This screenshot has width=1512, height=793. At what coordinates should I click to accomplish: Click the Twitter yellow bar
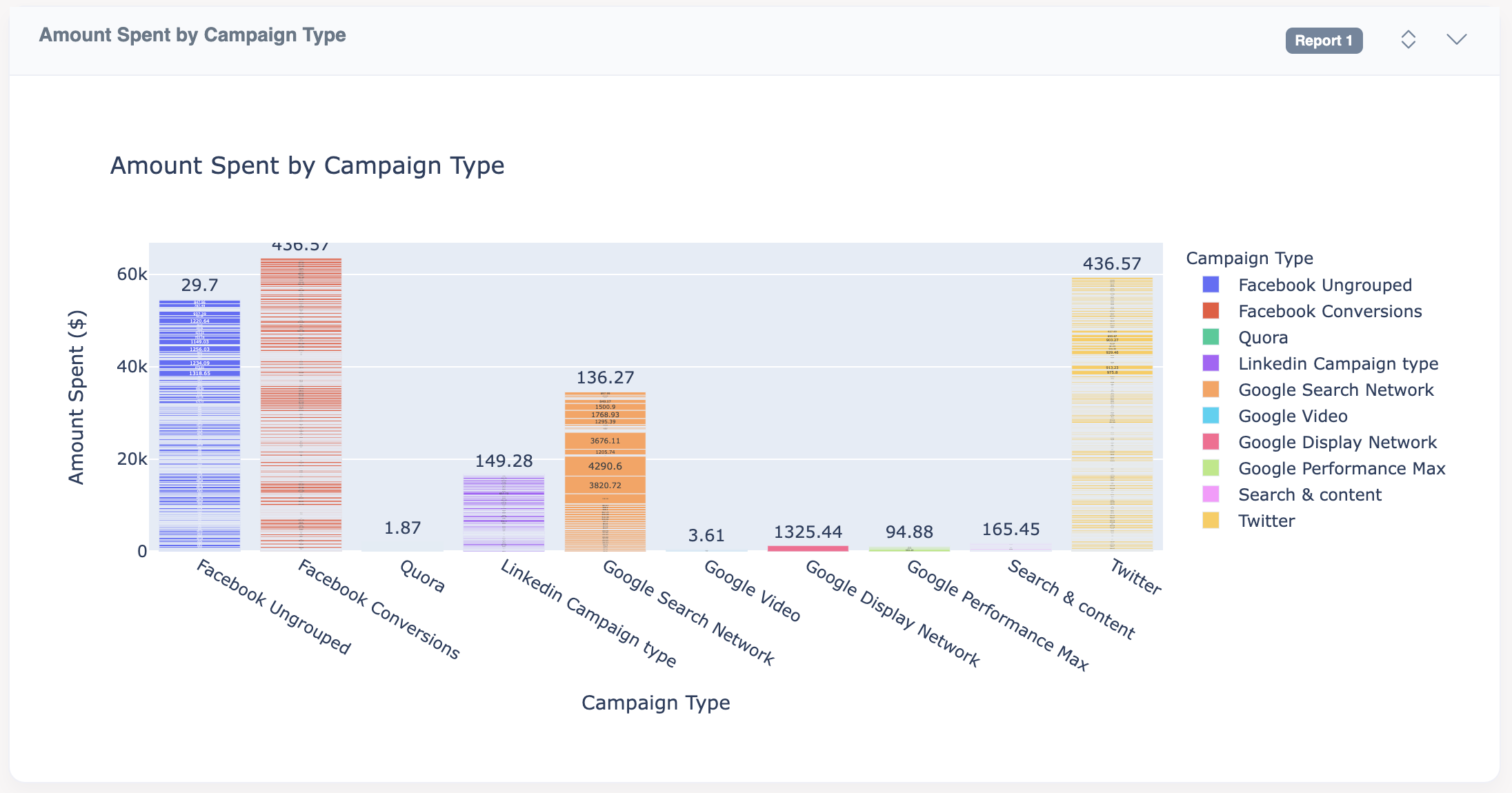point(1112,414)
